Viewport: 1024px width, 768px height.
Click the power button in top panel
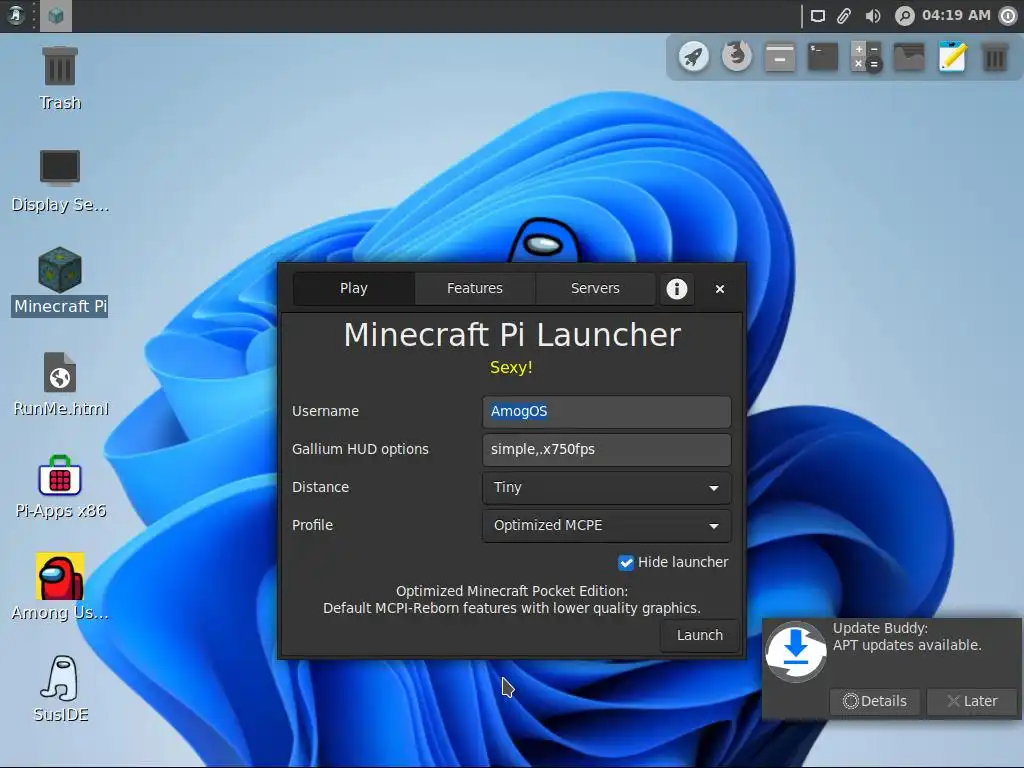click(x=1008, y=16)
